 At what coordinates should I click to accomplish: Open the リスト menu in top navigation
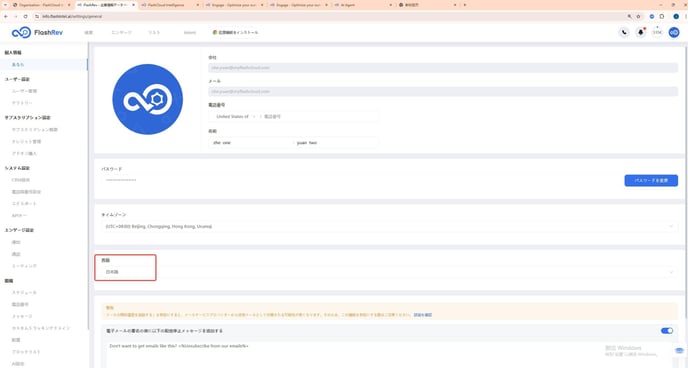tap(154, 32)
